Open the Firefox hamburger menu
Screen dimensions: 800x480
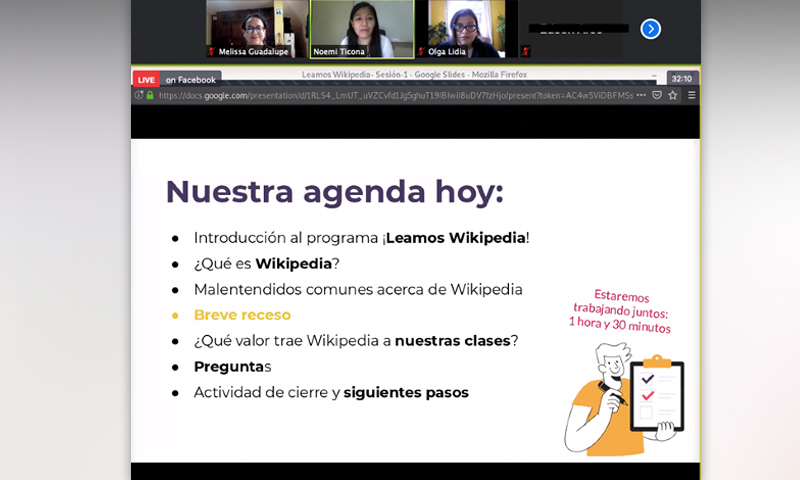coord(691,95)
